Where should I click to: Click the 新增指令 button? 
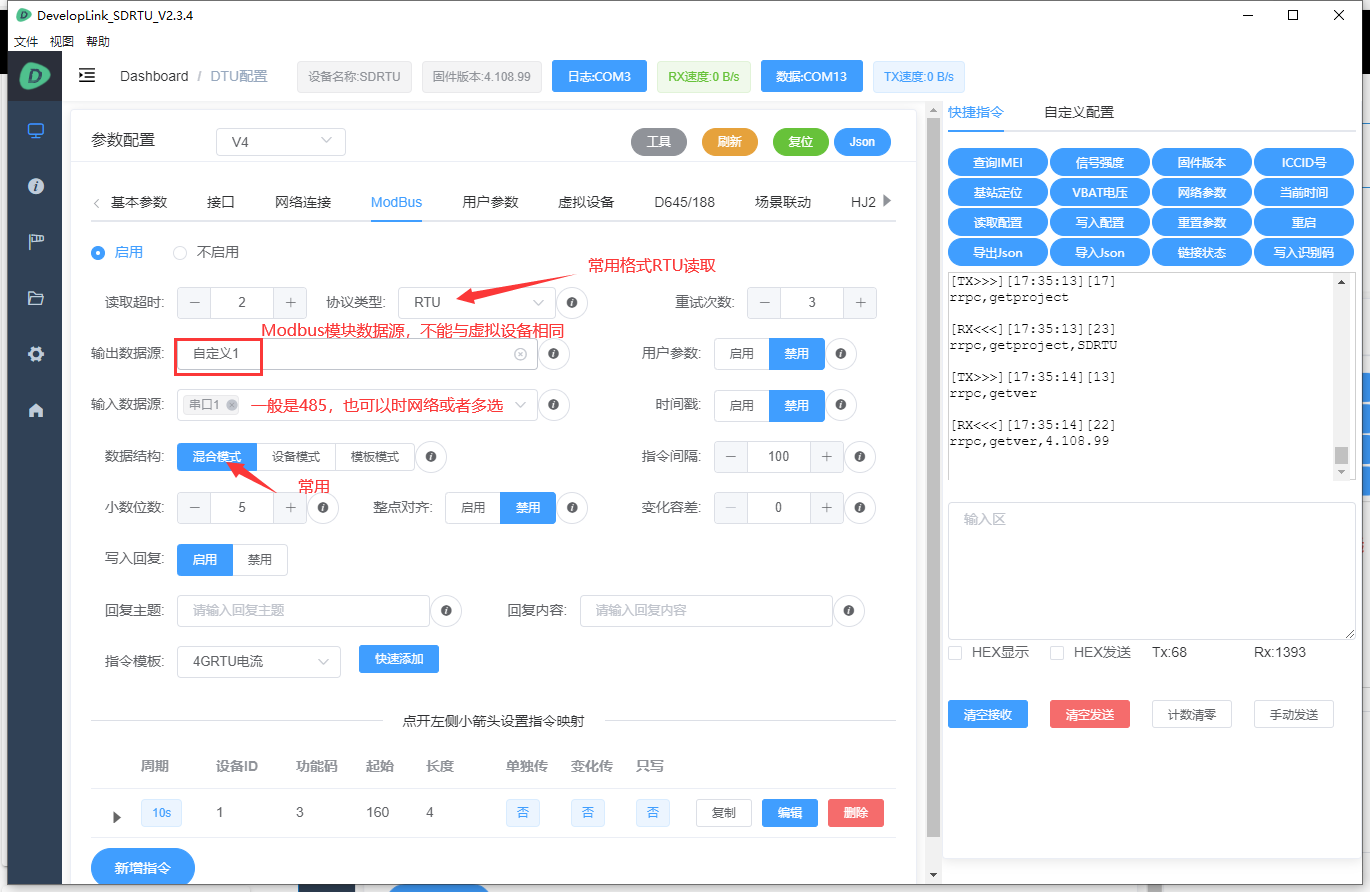point(143,868)
